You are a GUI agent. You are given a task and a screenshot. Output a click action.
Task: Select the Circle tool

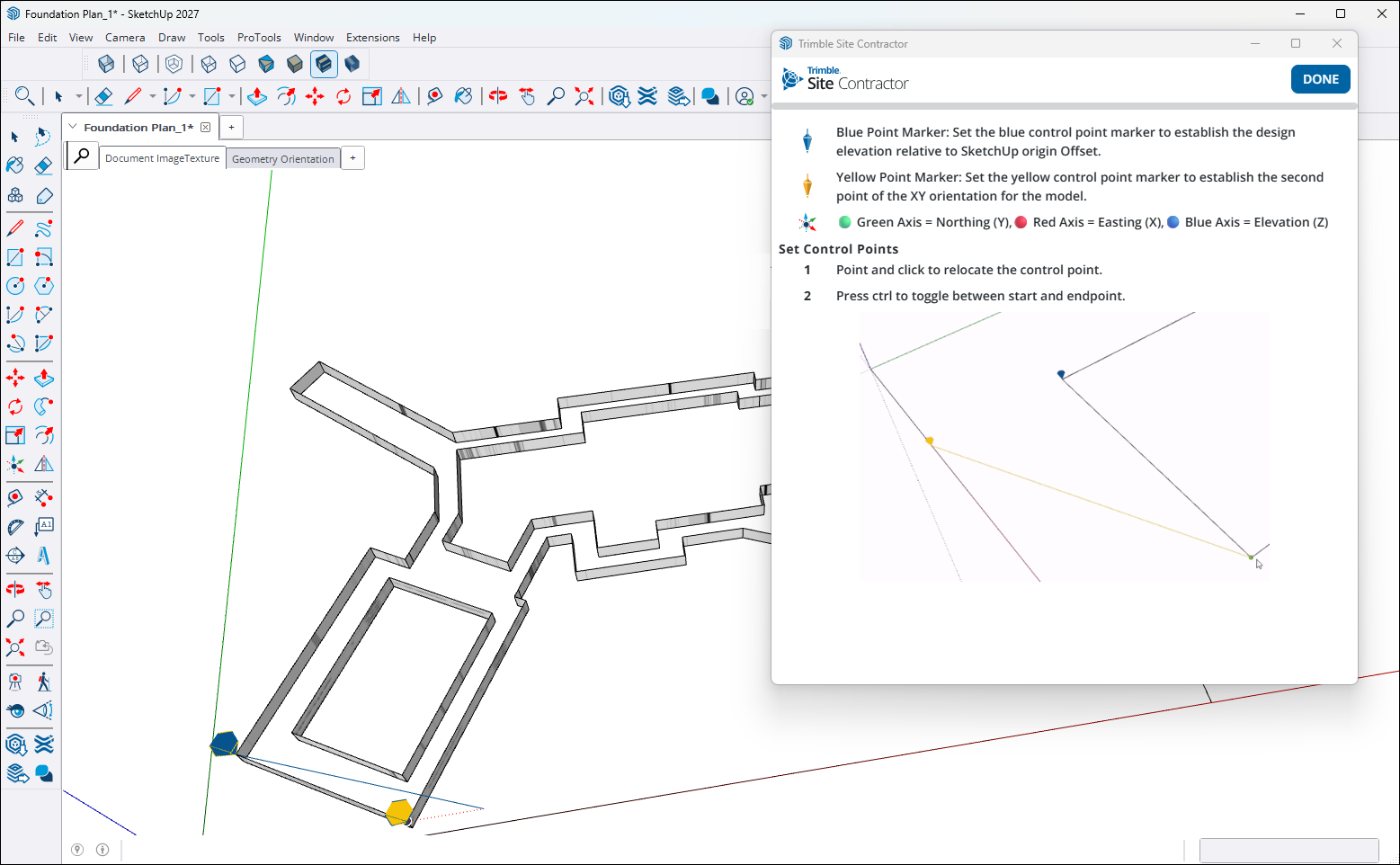point(15,286)
